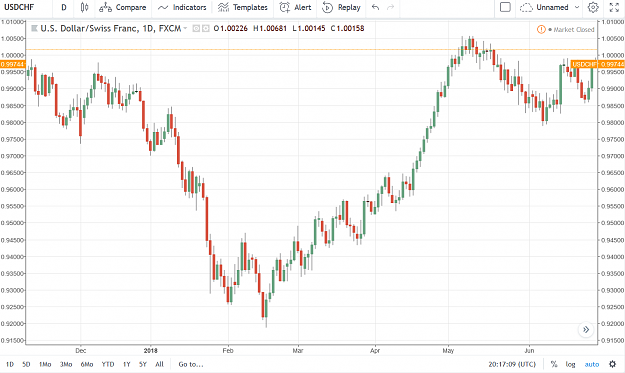The image size is (625, 373).
Task: Click the L1.00145 low value in legend
Action: (x=309, y=28)
